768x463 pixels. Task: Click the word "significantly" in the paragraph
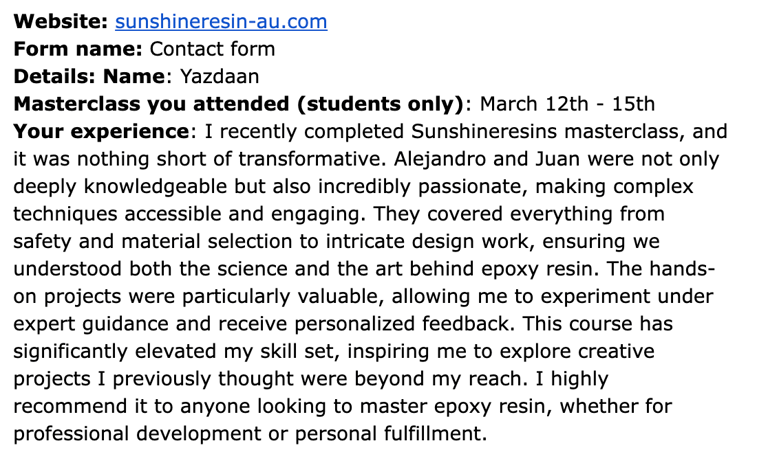(71, 352)
